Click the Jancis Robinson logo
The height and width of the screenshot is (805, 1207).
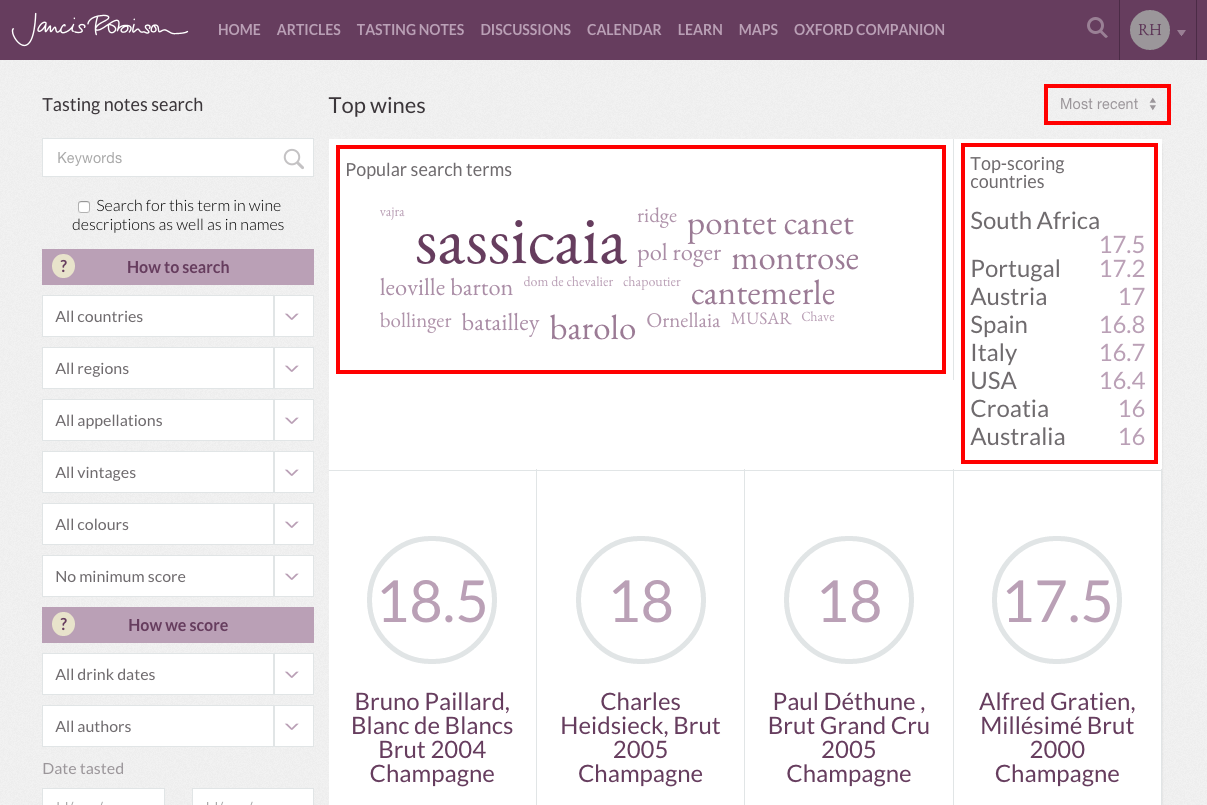pos(99,30)
